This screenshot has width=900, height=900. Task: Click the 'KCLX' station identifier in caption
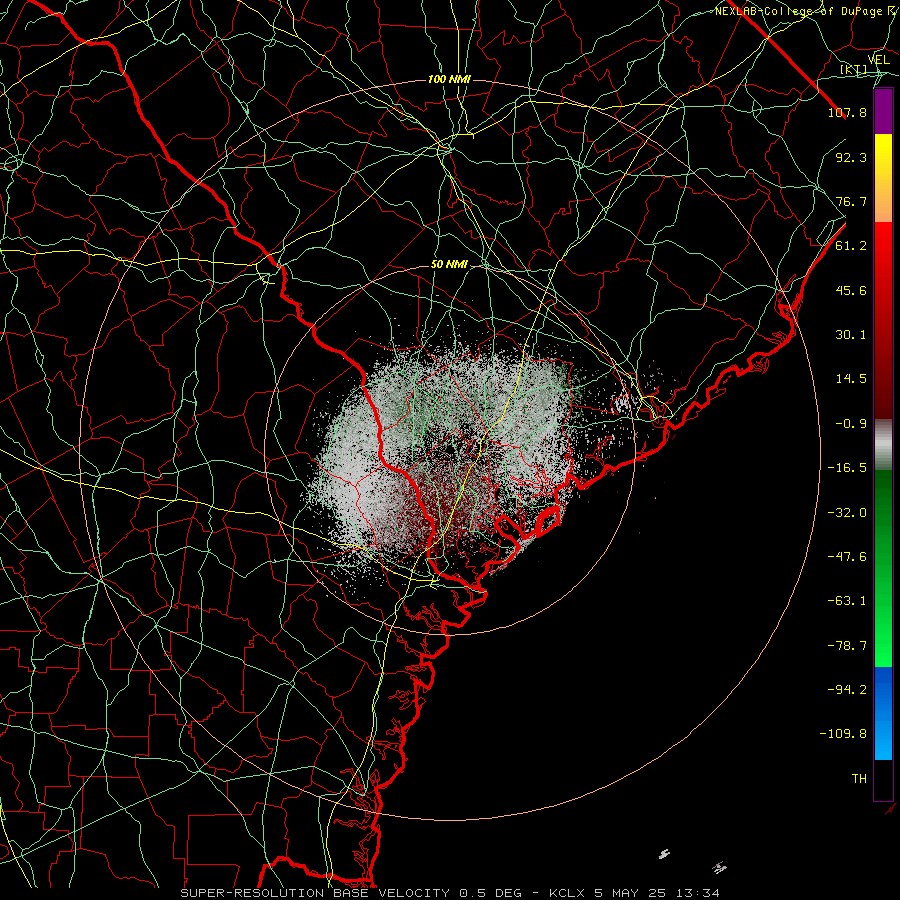coord(567,893)
